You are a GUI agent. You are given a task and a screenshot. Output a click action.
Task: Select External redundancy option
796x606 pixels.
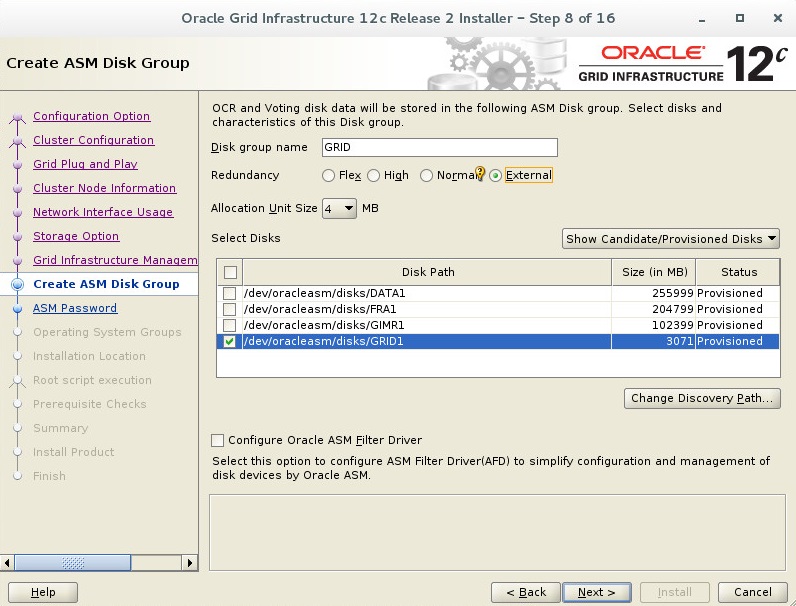pos(495,176)
